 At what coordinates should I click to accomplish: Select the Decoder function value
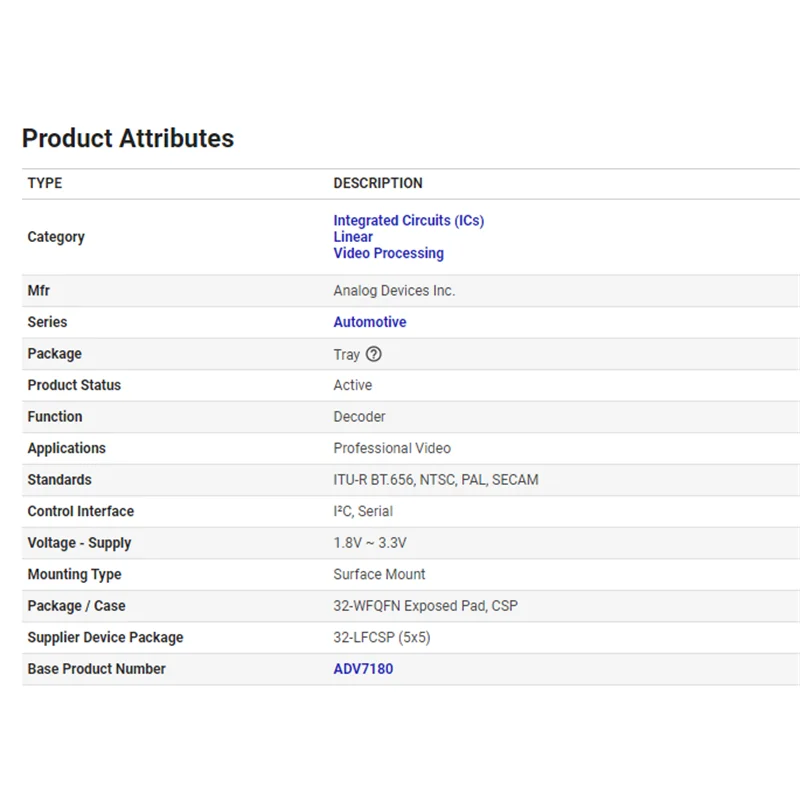point(359,417)
